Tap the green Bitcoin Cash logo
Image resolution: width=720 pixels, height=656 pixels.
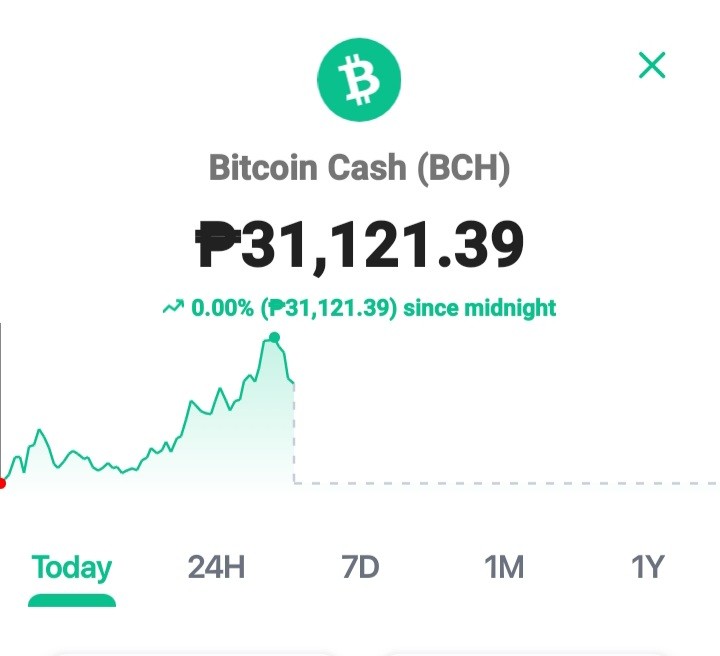359,79
